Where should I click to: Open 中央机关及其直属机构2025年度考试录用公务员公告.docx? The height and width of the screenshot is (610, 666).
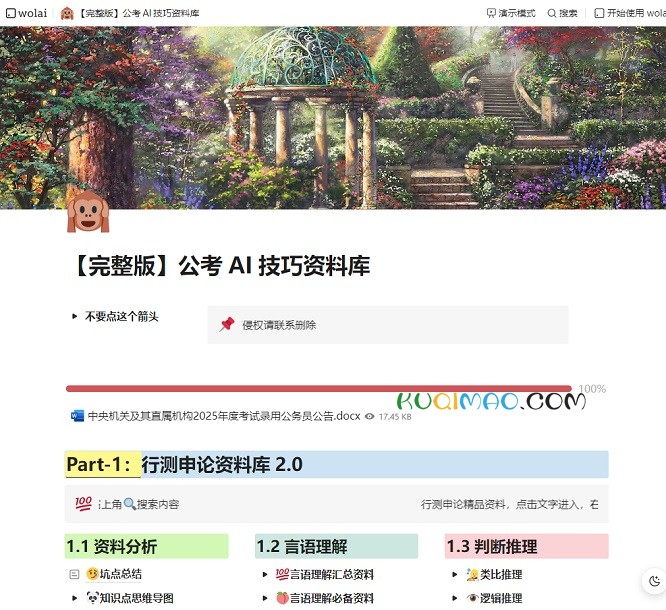click(x=224, y=416)
